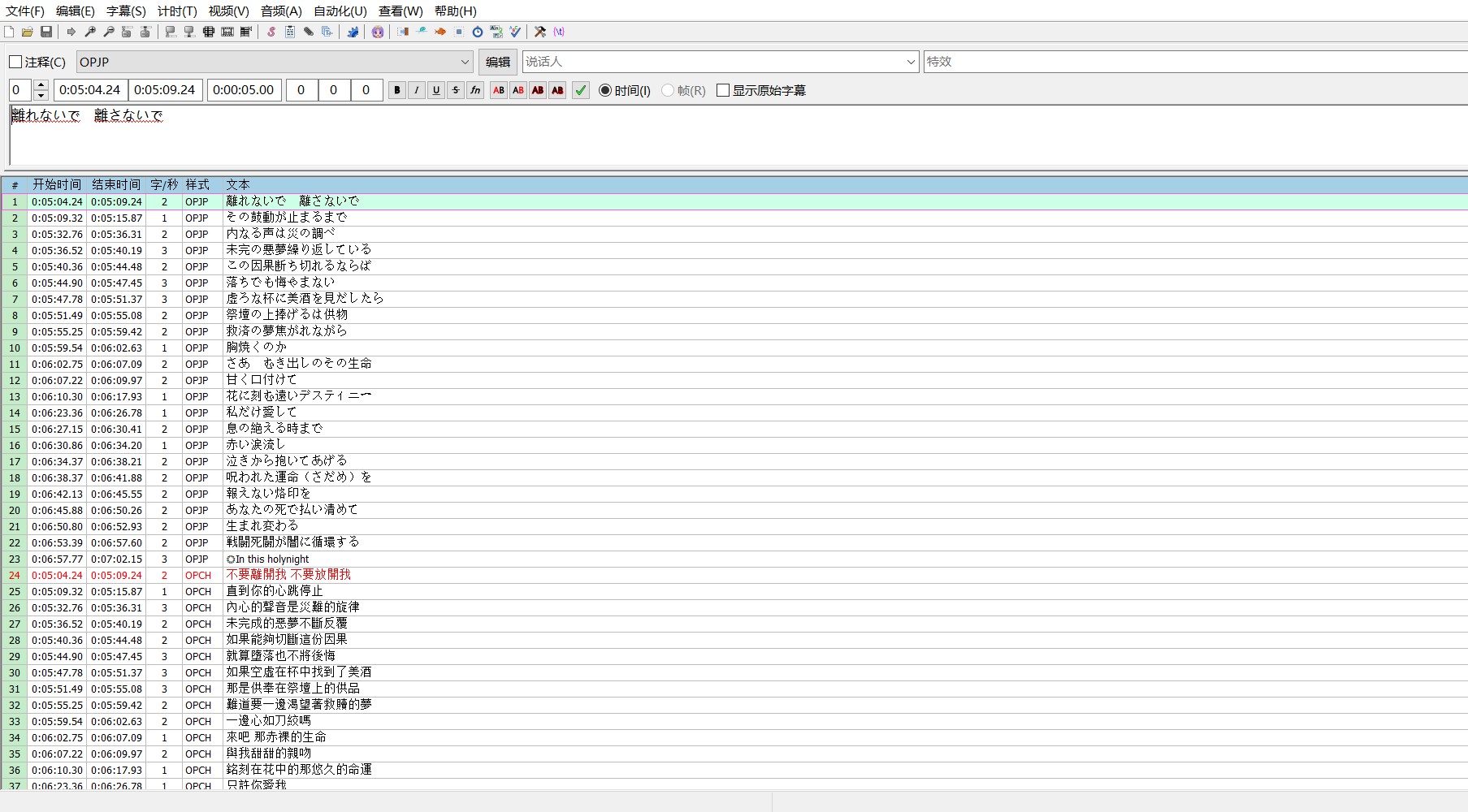This screenshot has height=812, width=1468.
Task: Enable 显示原始字幕 checkbox
Action: 723,90
